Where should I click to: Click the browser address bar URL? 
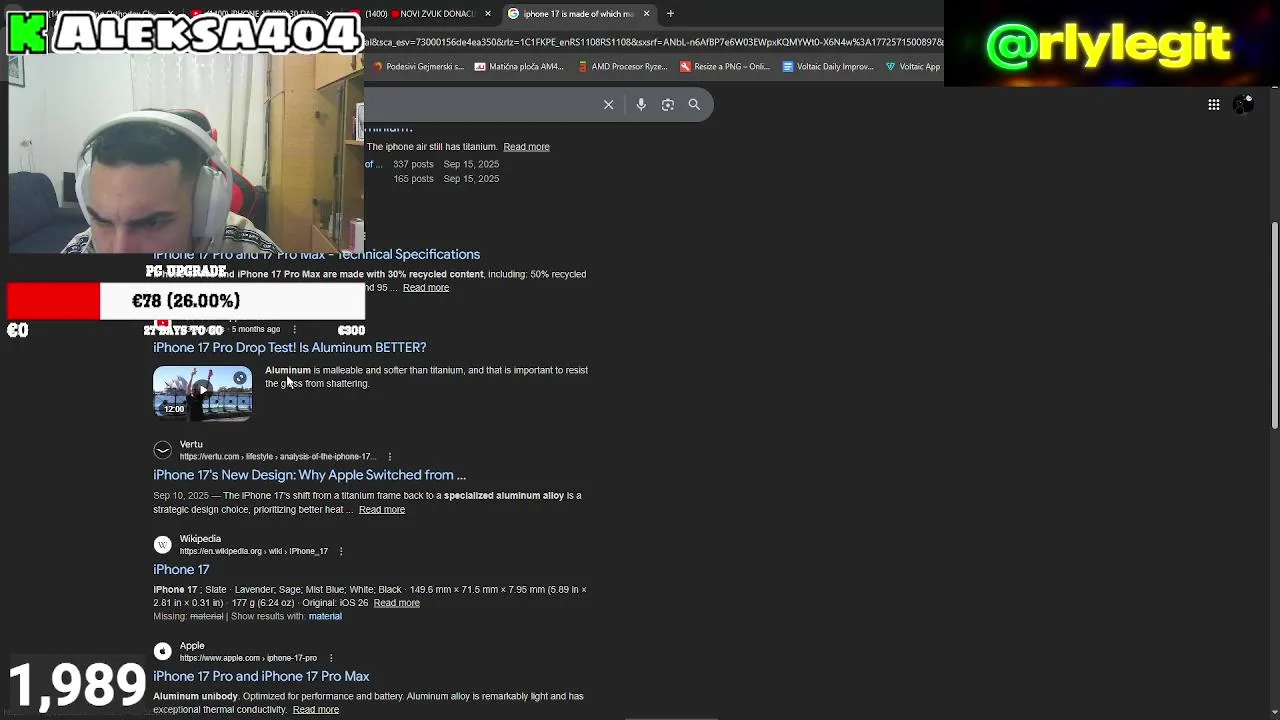(x=653, y=42)
